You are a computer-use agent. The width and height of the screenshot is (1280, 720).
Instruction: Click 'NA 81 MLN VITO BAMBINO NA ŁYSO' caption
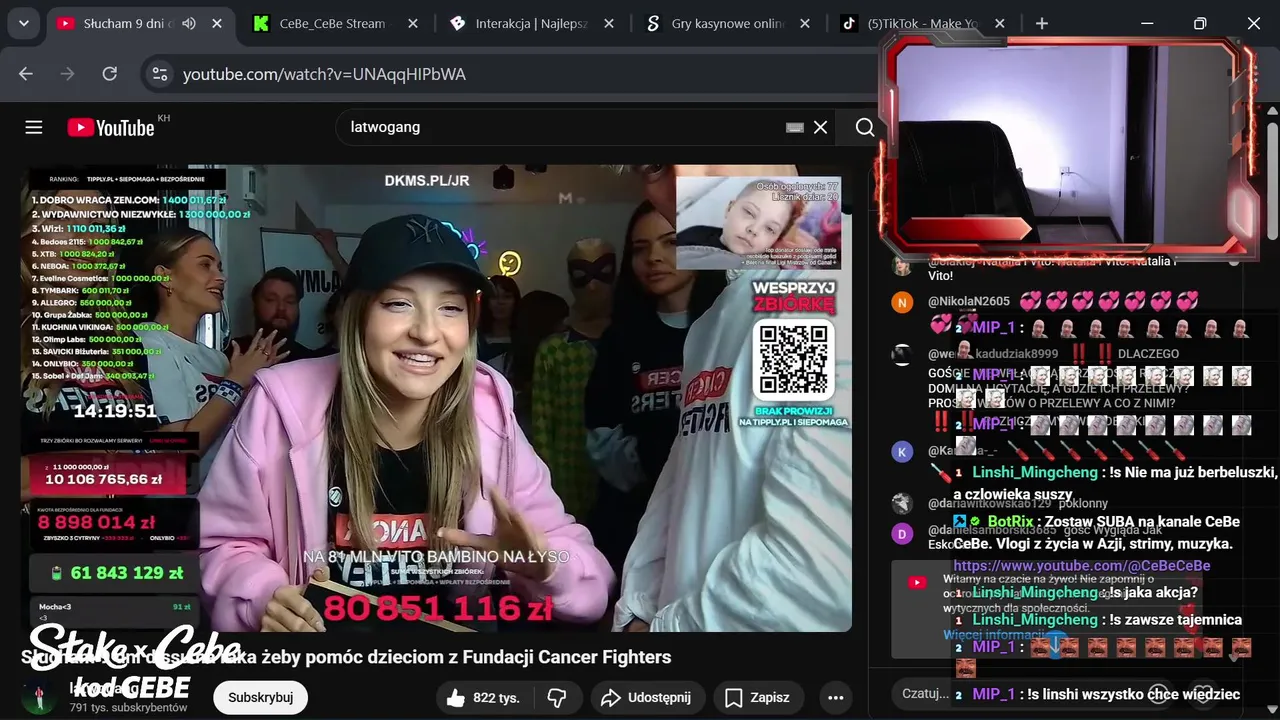point(436,556)
